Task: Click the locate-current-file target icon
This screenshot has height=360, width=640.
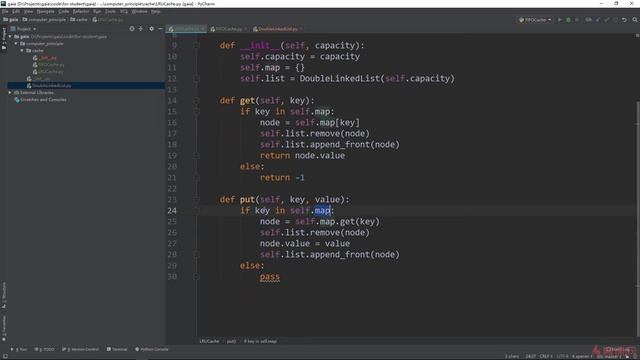Action: (131, 29)
